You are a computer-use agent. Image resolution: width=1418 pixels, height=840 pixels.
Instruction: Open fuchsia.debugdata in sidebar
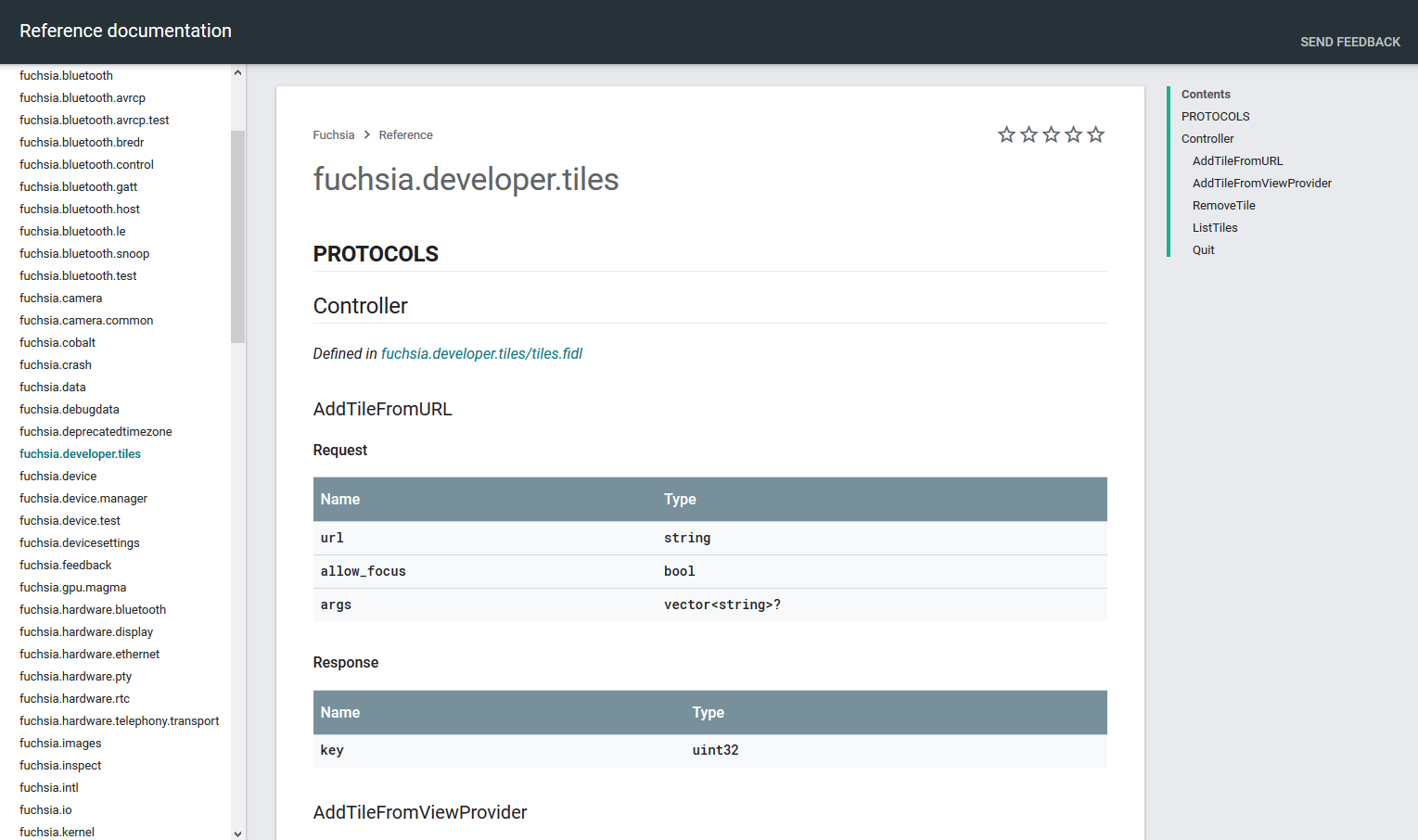pyautogui.click(x=70, y=409)
